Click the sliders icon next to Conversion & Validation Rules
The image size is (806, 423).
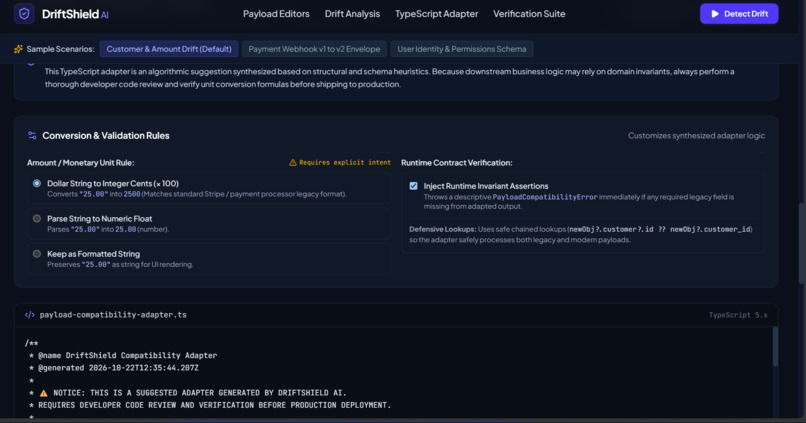[32, 136]
